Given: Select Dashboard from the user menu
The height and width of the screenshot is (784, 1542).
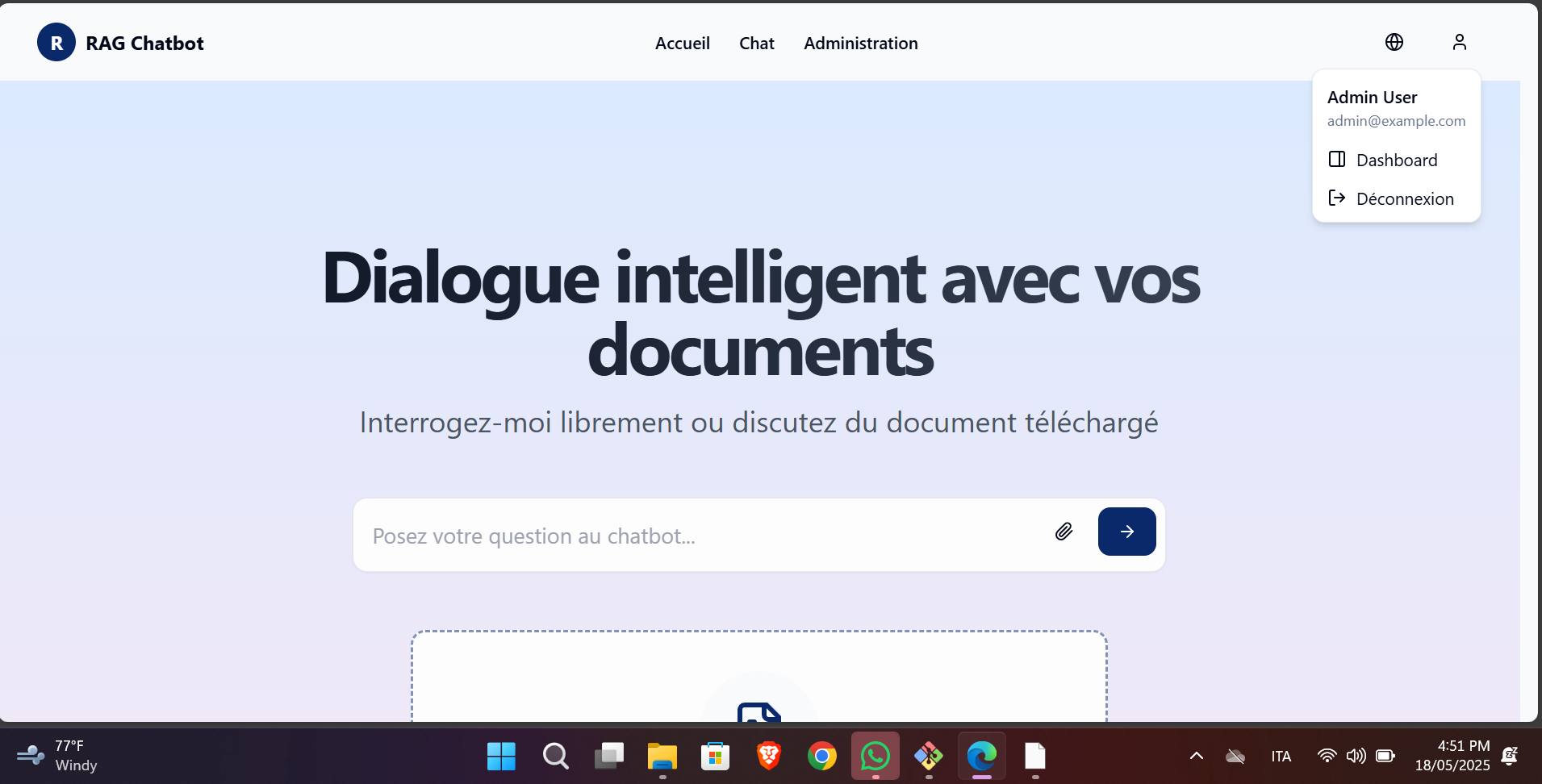Looking at the screenshot, I should (x=1396, y=160).
